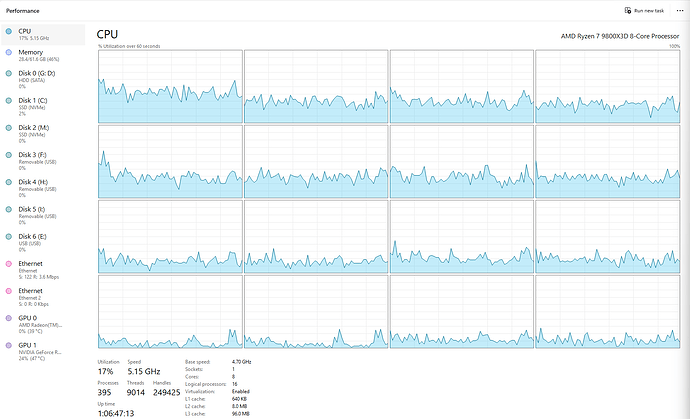Select Disk 5 (I:) removable entry
The height and width of the screenshot is (419, 690).
pyautogui.click(x=43, y=216)
